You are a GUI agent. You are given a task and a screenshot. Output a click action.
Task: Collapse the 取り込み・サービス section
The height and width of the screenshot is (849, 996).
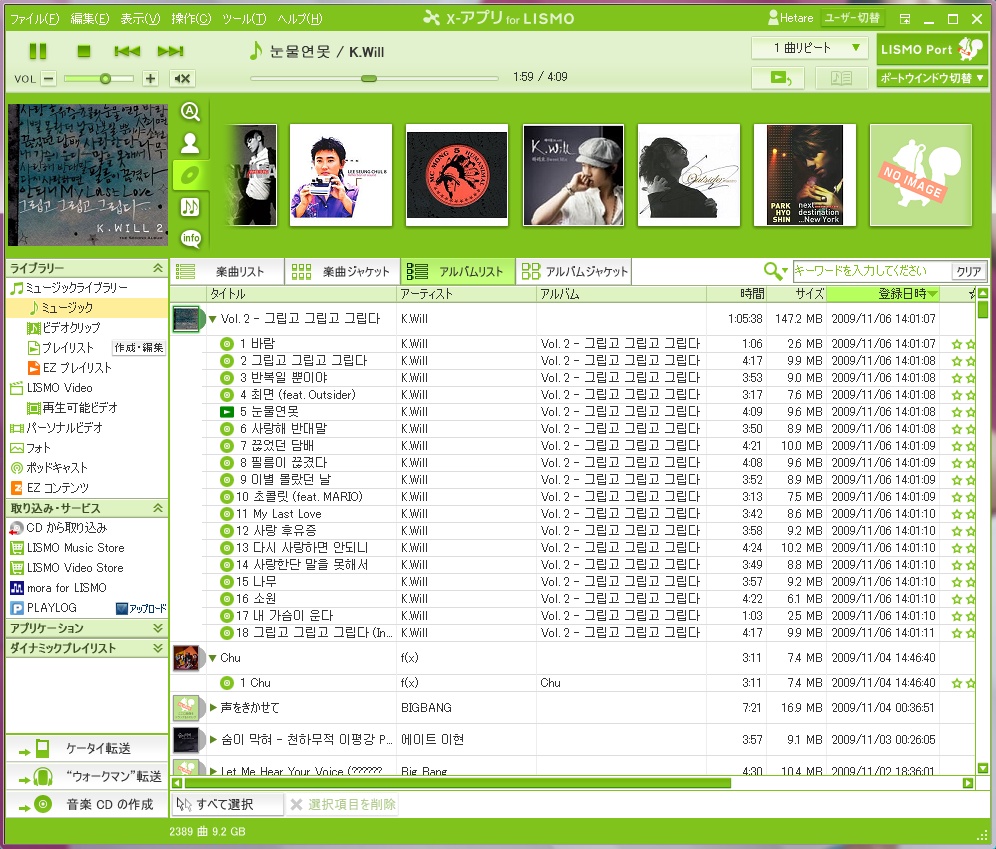click(158, 508)
